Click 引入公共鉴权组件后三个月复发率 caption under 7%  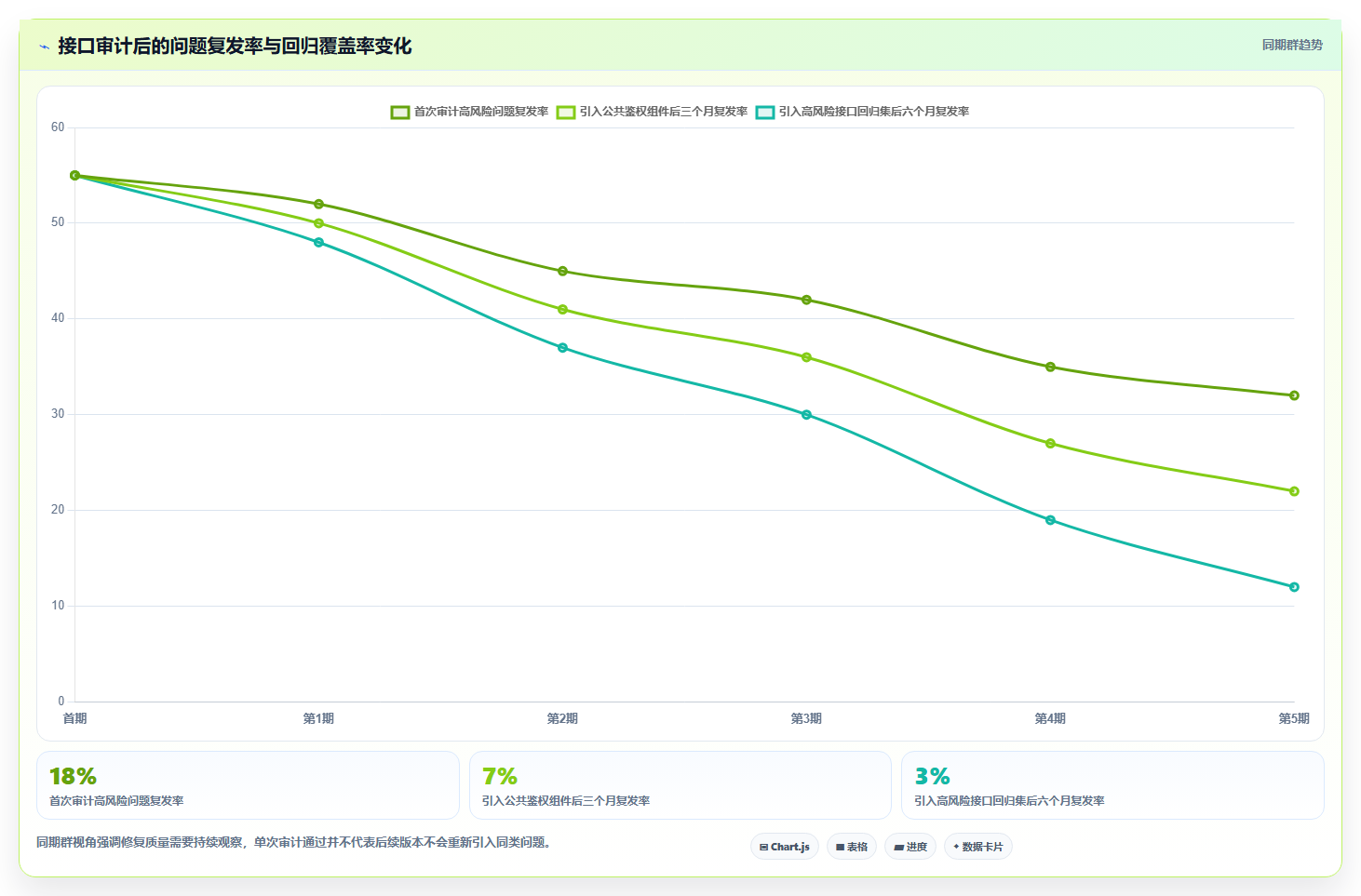566,801
